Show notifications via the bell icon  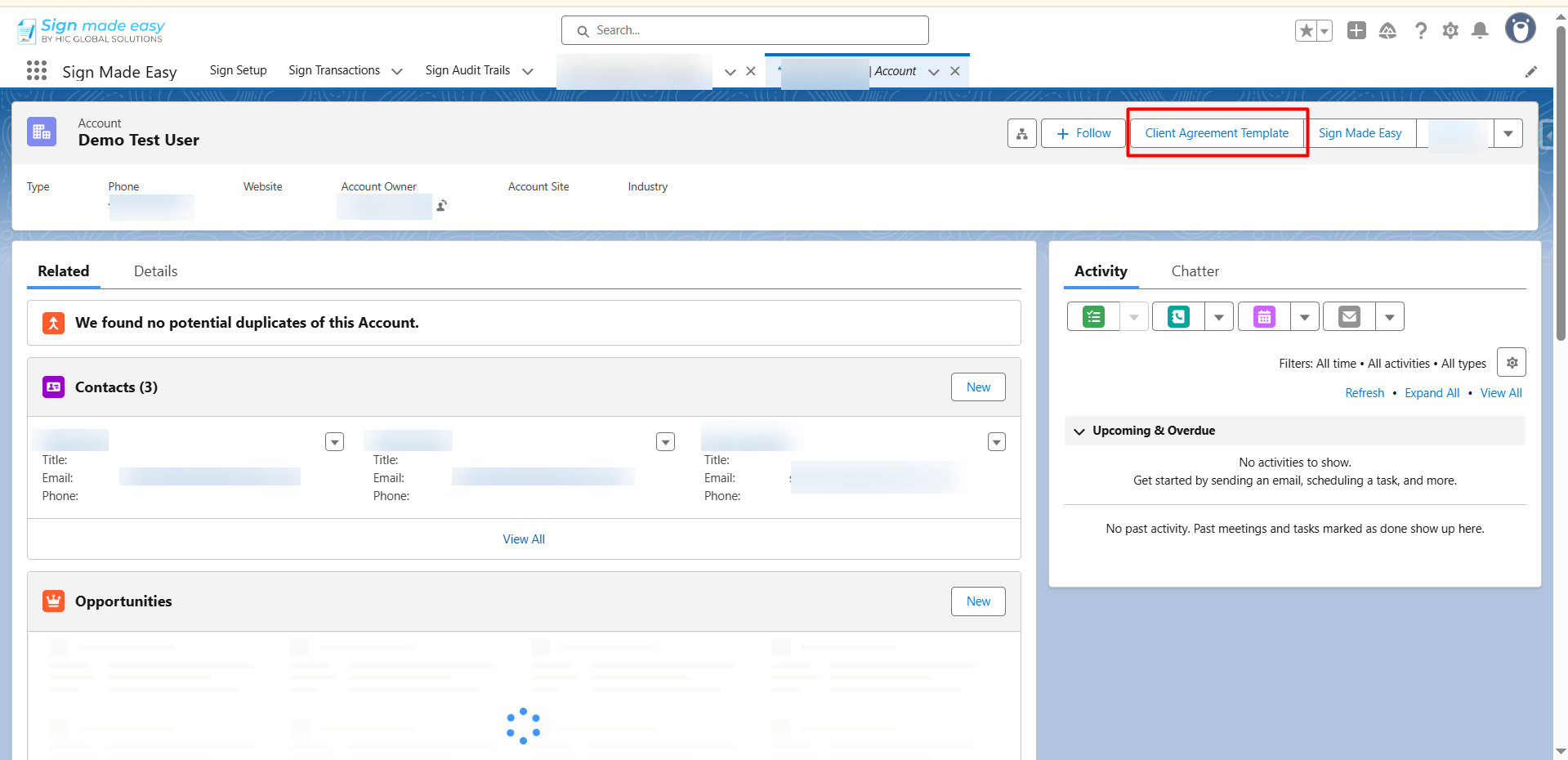tap(1480, 31)
